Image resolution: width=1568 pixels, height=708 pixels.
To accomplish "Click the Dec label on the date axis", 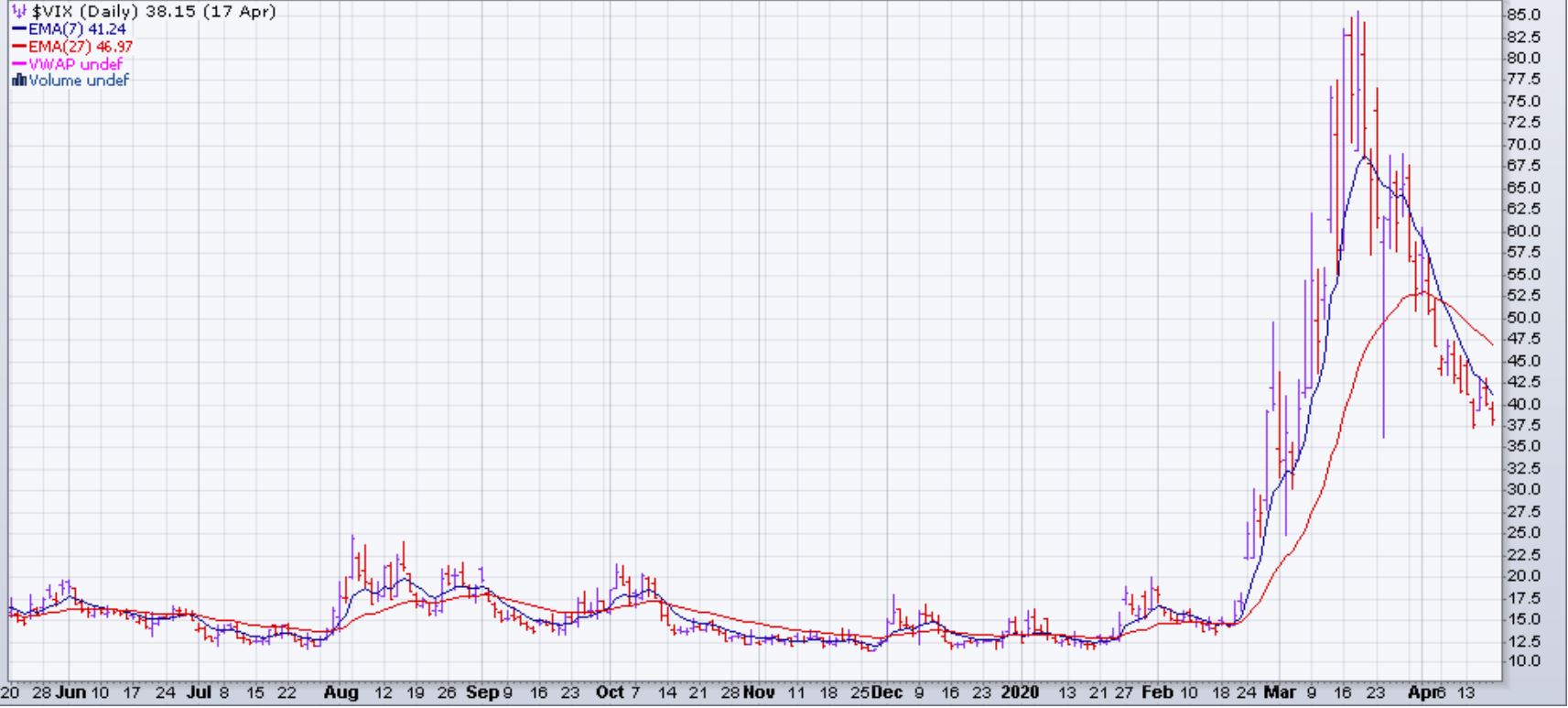I will click(x=886, y=692).
